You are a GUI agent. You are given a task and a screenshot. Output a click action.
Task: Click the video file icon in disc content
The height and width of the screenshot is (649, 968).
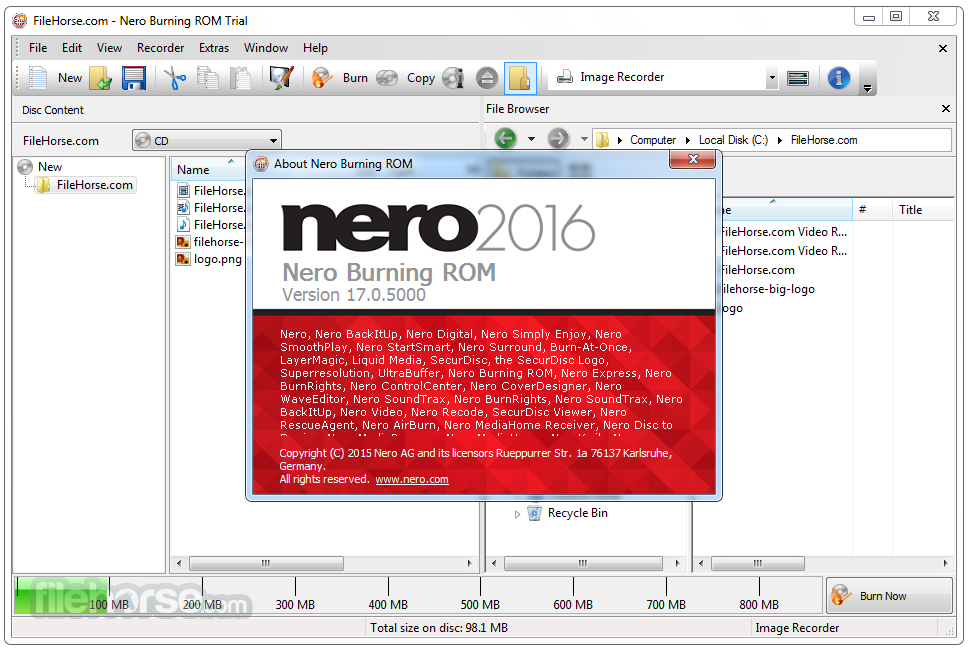point(183,190)
